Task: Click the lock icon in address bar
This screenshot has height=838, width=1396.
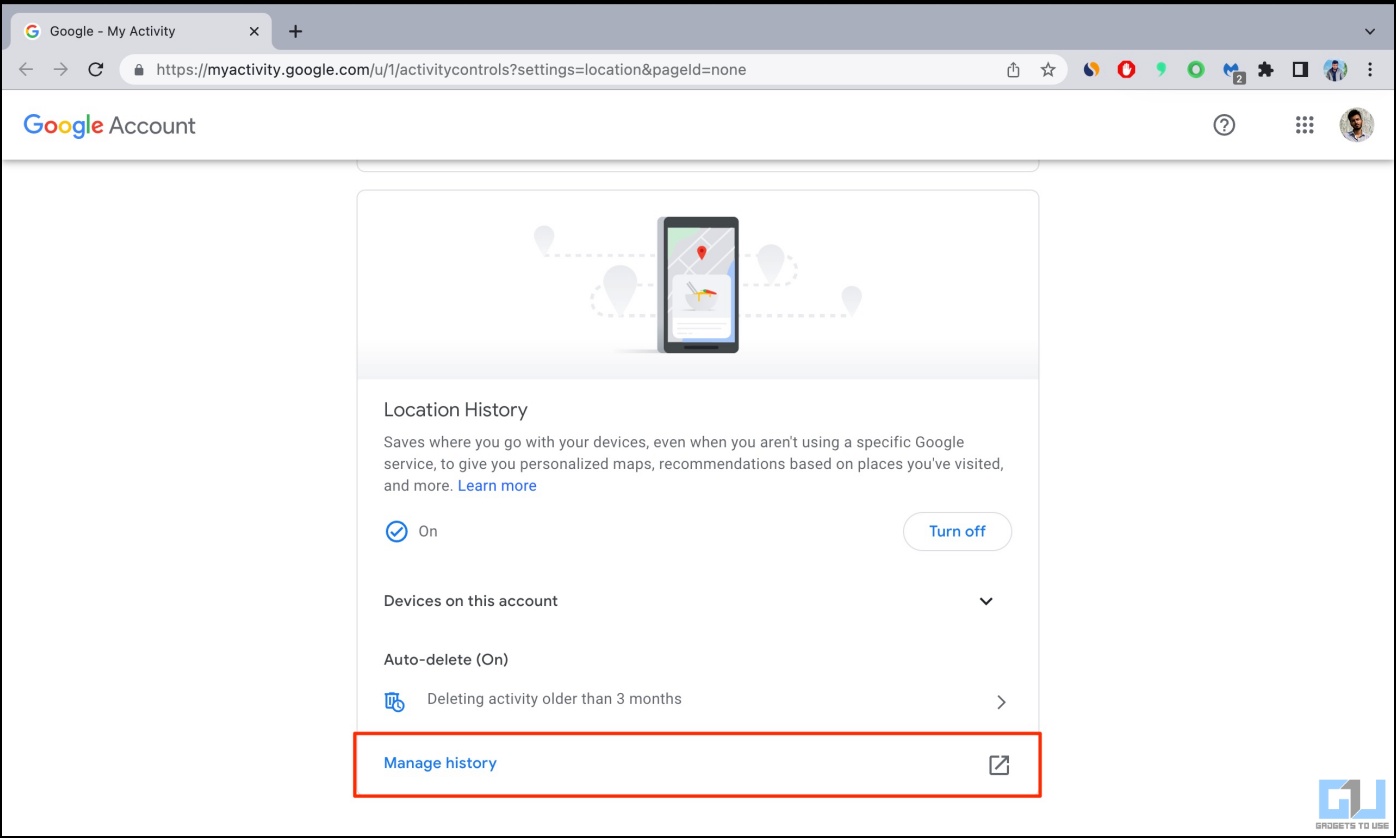Action: (139, 70)
